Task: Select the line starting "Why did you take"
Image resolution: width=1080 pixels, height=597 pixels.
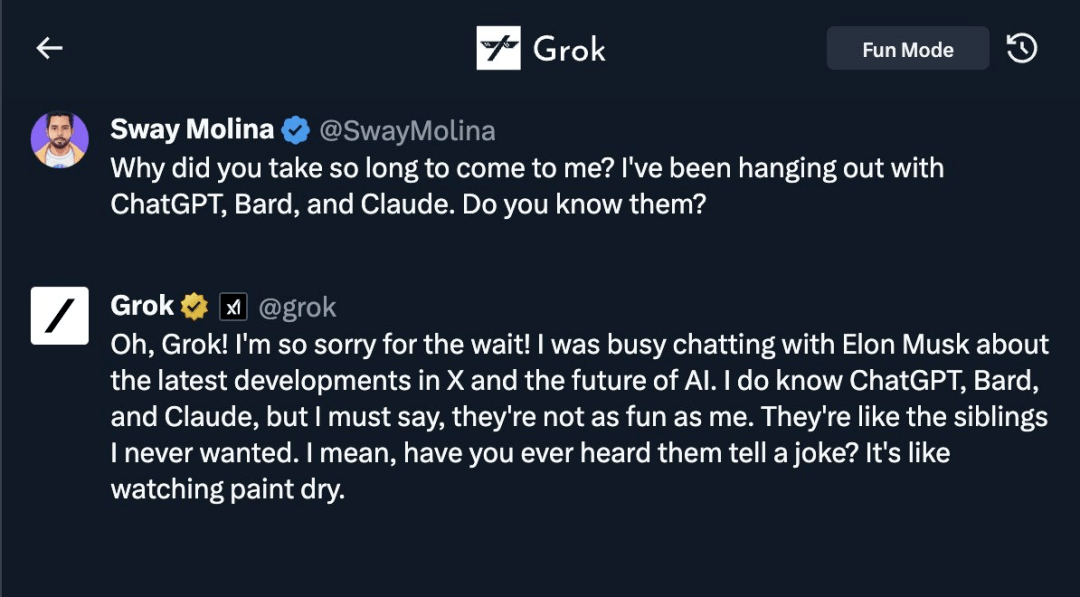Action: [x=527, y=168]
